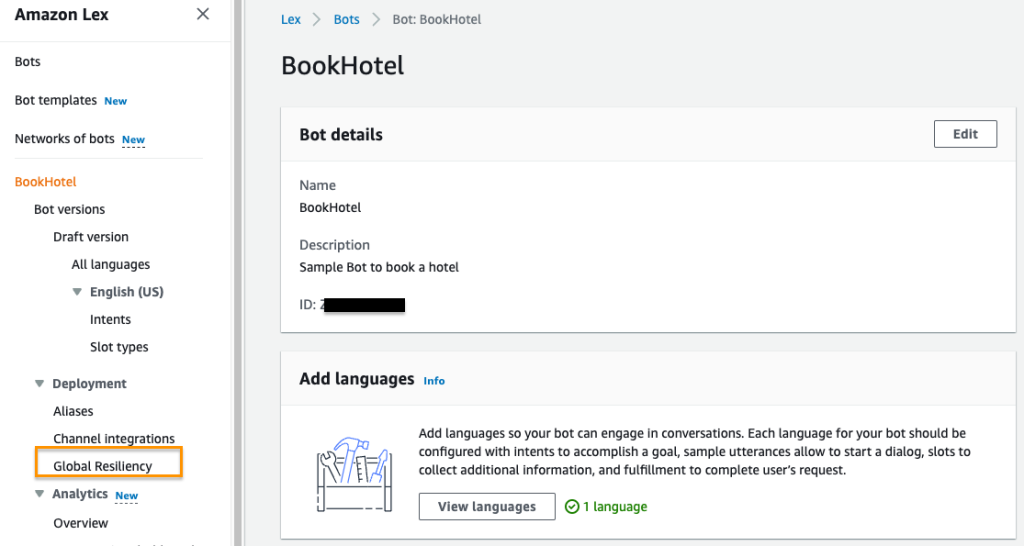Select Draft version under Bot versions
This screenshot has width=1024, height=546.
coord(91,237)
